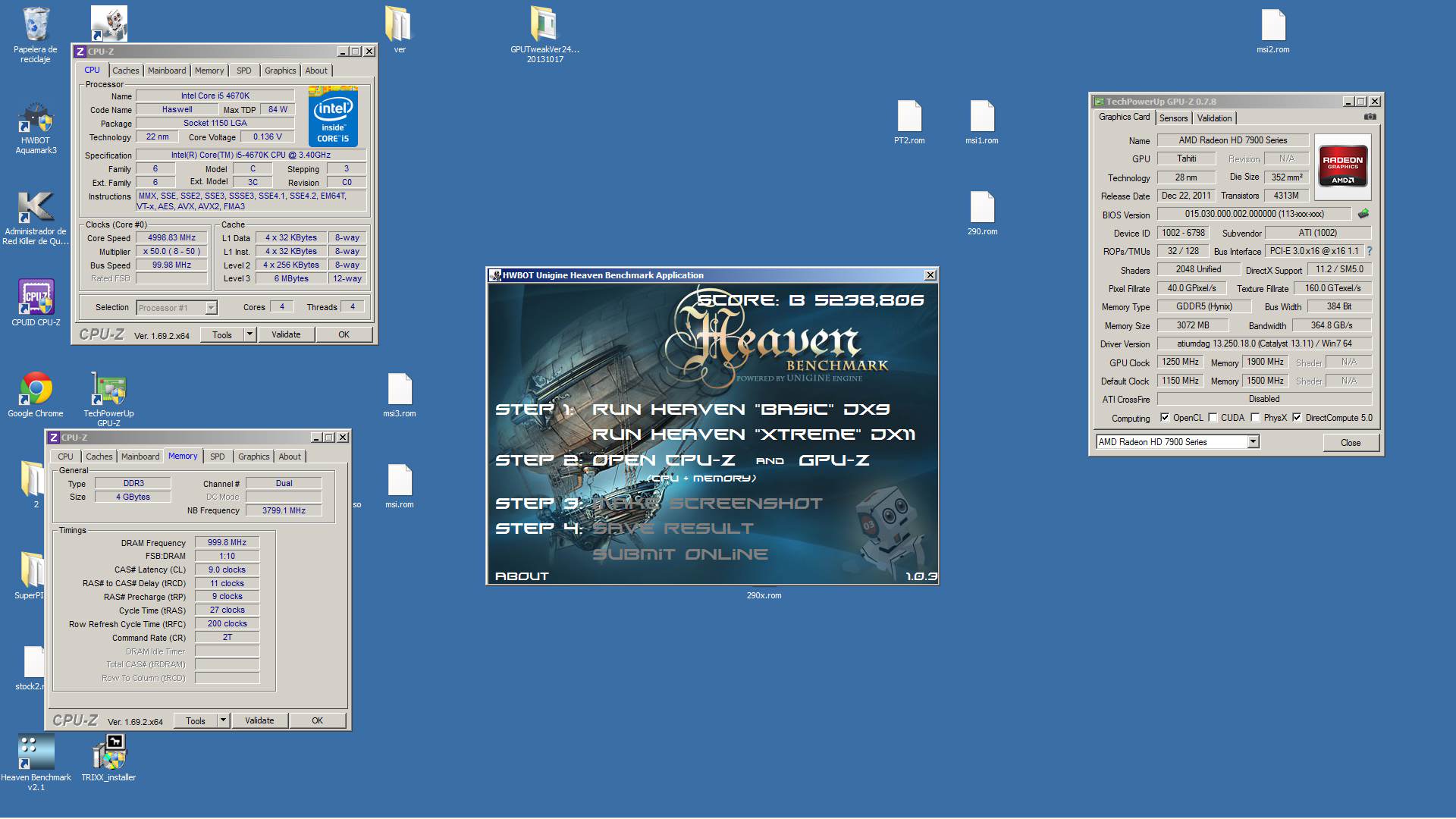Open the folder named ver
Viewport: 1456px width, 819px height.
point(400,30)
